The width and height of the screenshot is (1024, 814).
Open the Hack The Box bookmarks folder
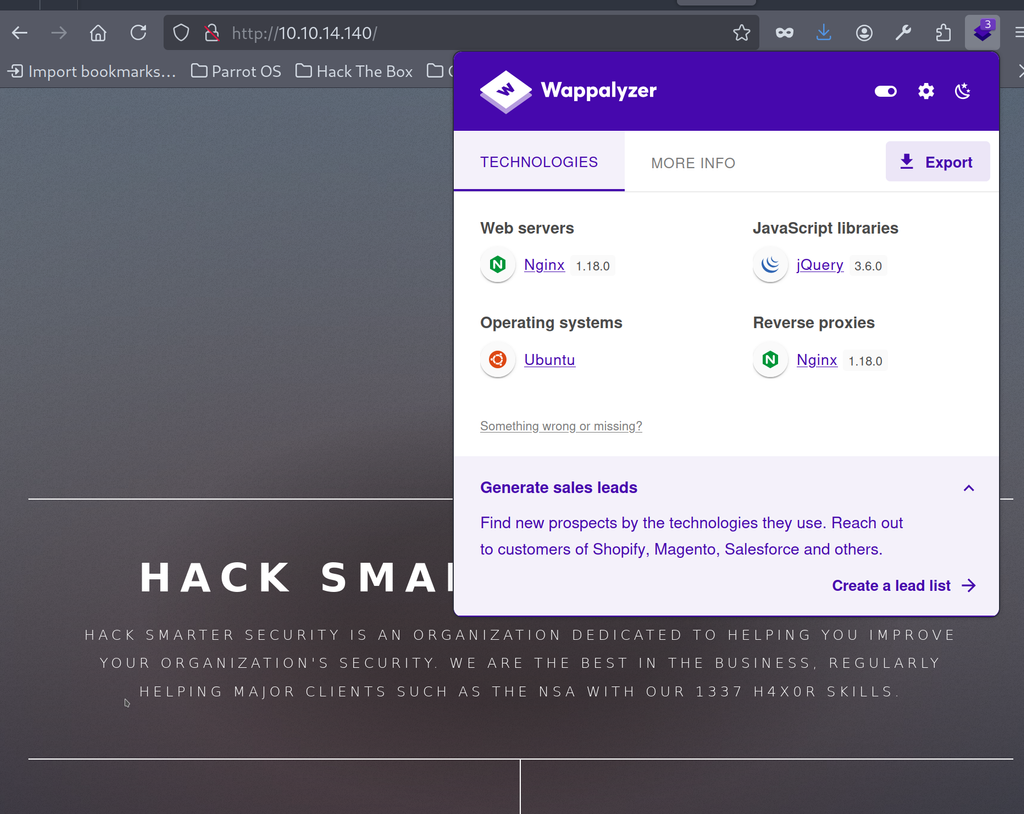click(354, 71)
